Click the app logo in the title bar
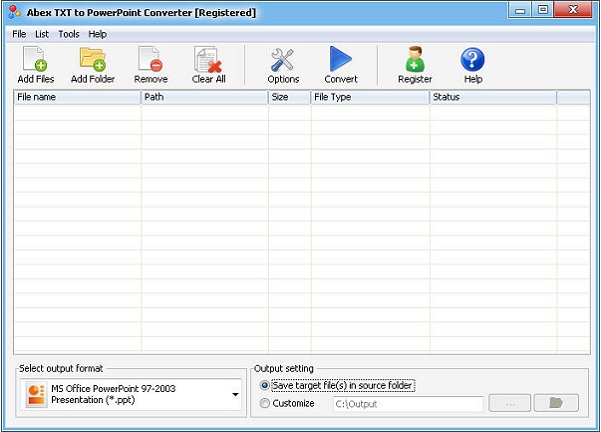The width and height of the screenshot is (601, 432). coord(15,12)
